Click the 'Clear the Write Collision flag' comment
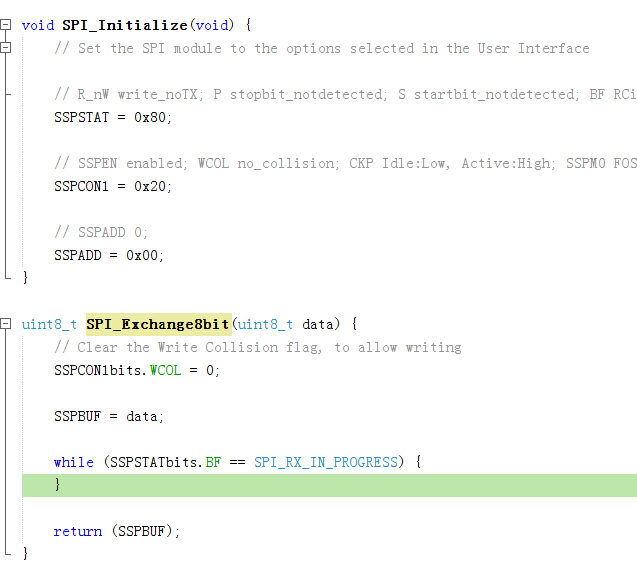The width and height of the screenshot is (637, 574). [x=258, y=347]
